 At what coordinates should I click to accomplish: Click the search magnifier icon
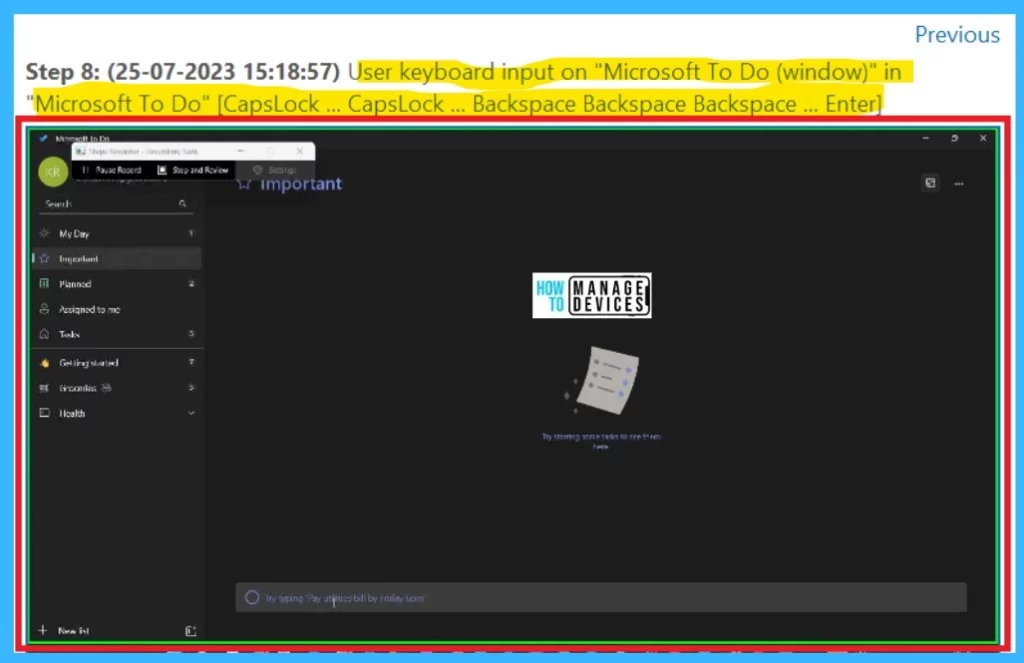[x=182, y=204]
